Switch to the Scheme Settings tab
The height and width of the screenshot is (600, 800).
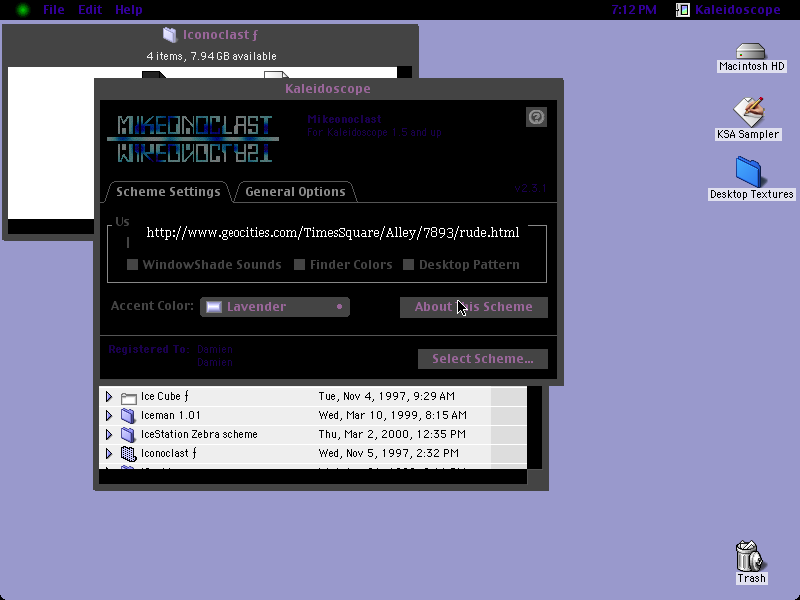pyautogui.click(x=168, y=191)
